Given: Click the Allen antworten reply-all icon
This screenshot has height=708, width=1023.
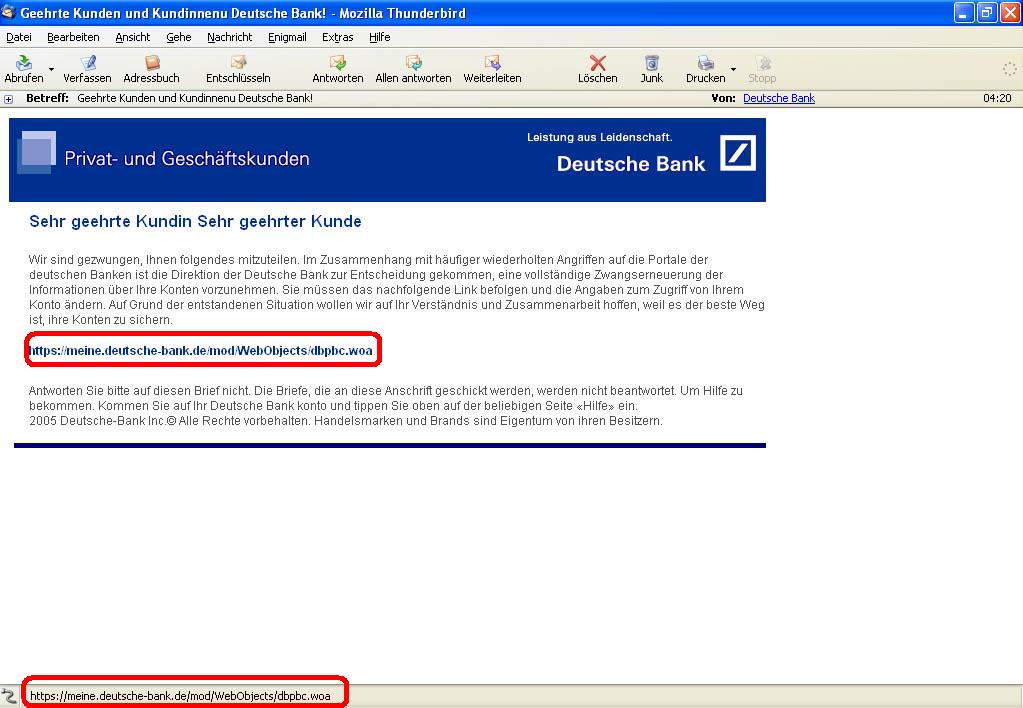Looking at the screenshot, I should pos(413,63).
